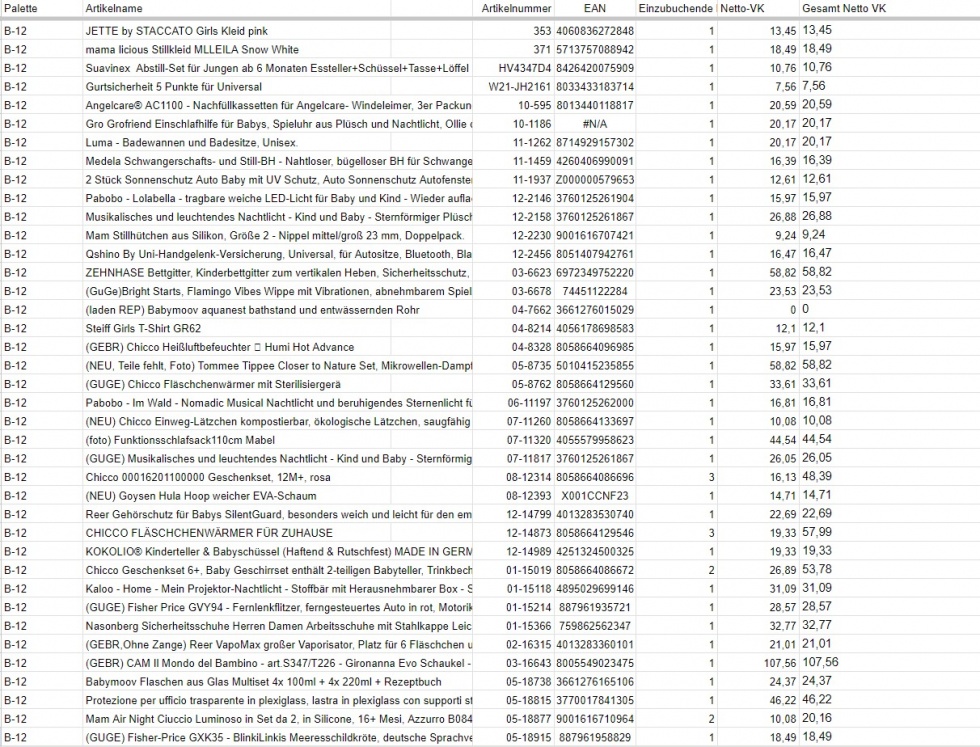The image size is (980, 747).
Task: Click the Chicco Einweg-Lätzchen article cell
Action: point(278,421)
